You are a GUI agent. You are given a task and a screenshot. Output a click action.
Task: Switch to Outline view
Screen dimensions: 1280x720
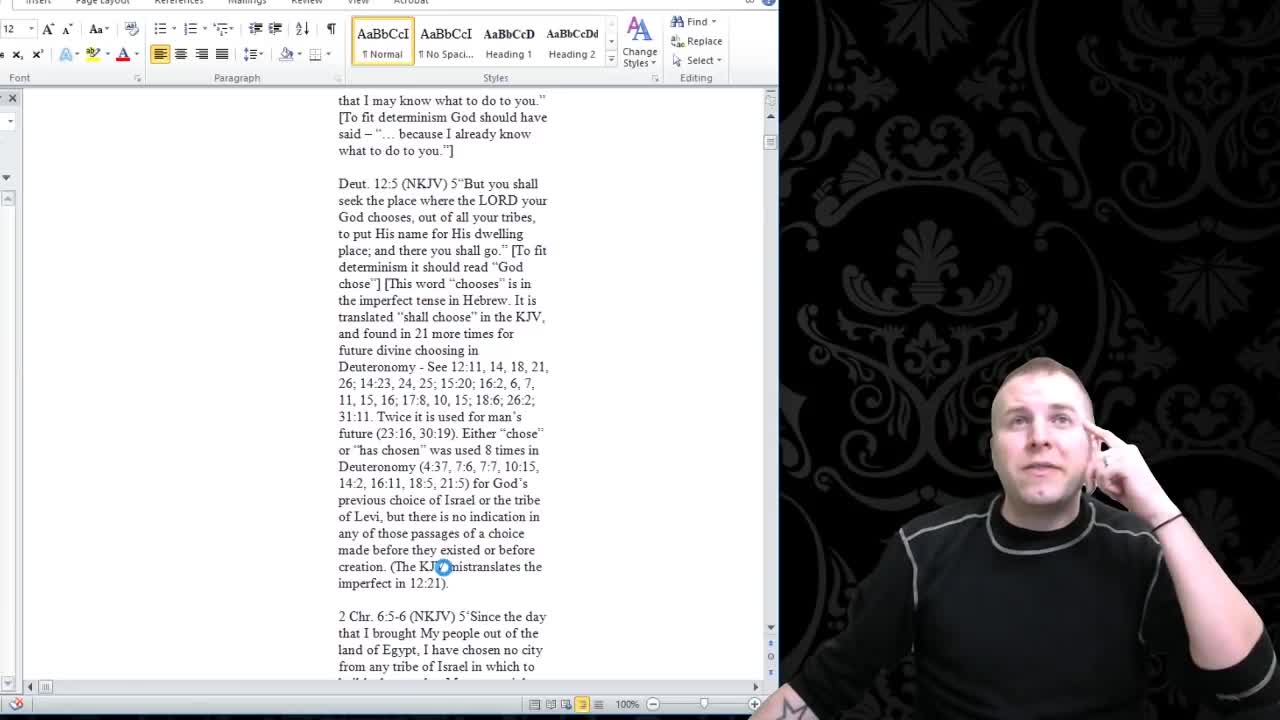coord(582,704)
